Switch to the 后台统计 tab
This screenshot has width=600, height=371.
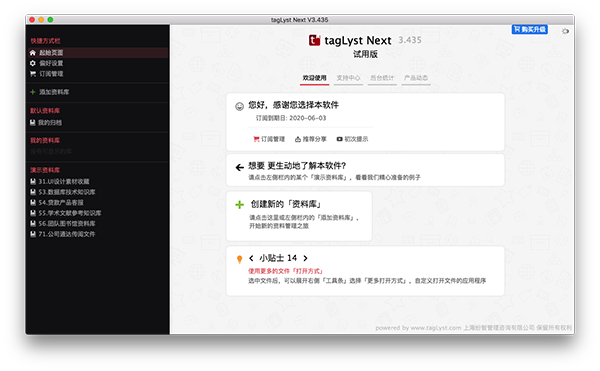(382, 78)
